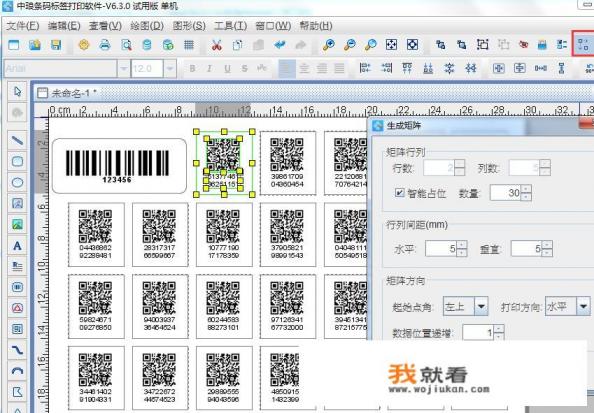Undo with the blue arrow icon
594x413 pixels.
(280, 45)
